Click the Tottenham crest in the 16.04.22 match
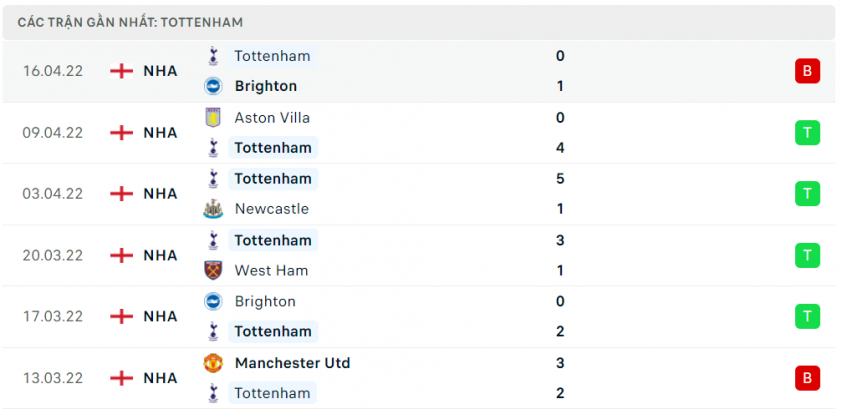 [x=213, y=56]
